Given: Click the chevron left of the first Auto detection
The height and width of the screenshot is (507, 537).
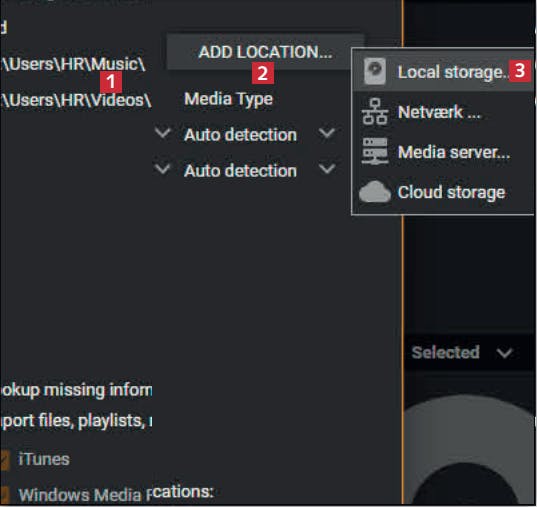Looking at the screenshot, I should click(x=163, y=133).
